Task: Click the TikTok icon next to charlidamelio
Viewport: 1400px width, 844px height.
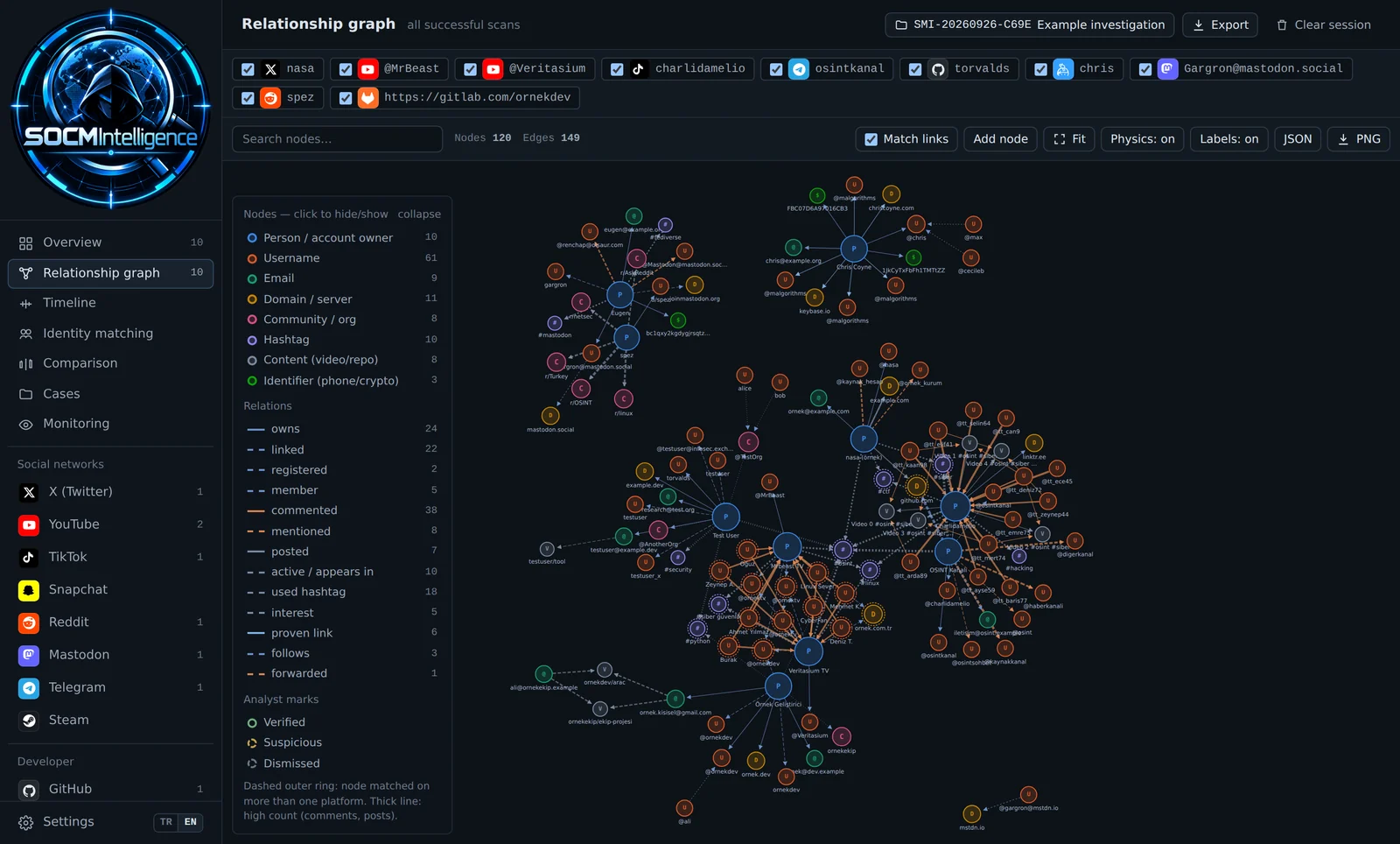Action: click(x=640, y=69)
